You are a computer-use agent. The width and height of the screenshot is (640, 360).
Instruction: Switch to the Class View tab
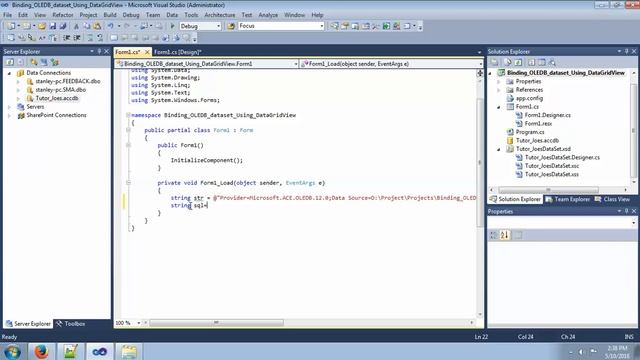pyautogui.click(x=612, y=199)
